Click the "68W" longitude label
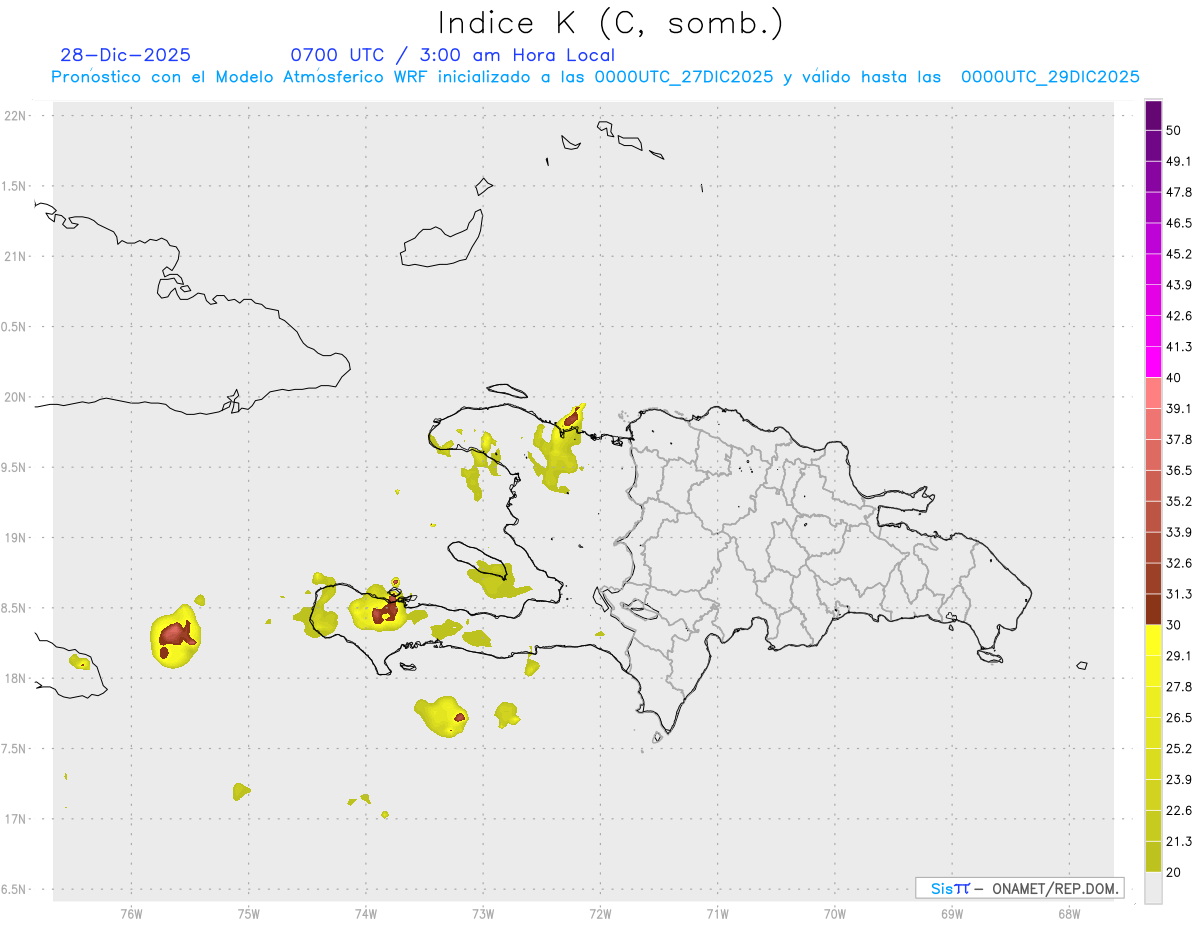 tap(1069, 913)
